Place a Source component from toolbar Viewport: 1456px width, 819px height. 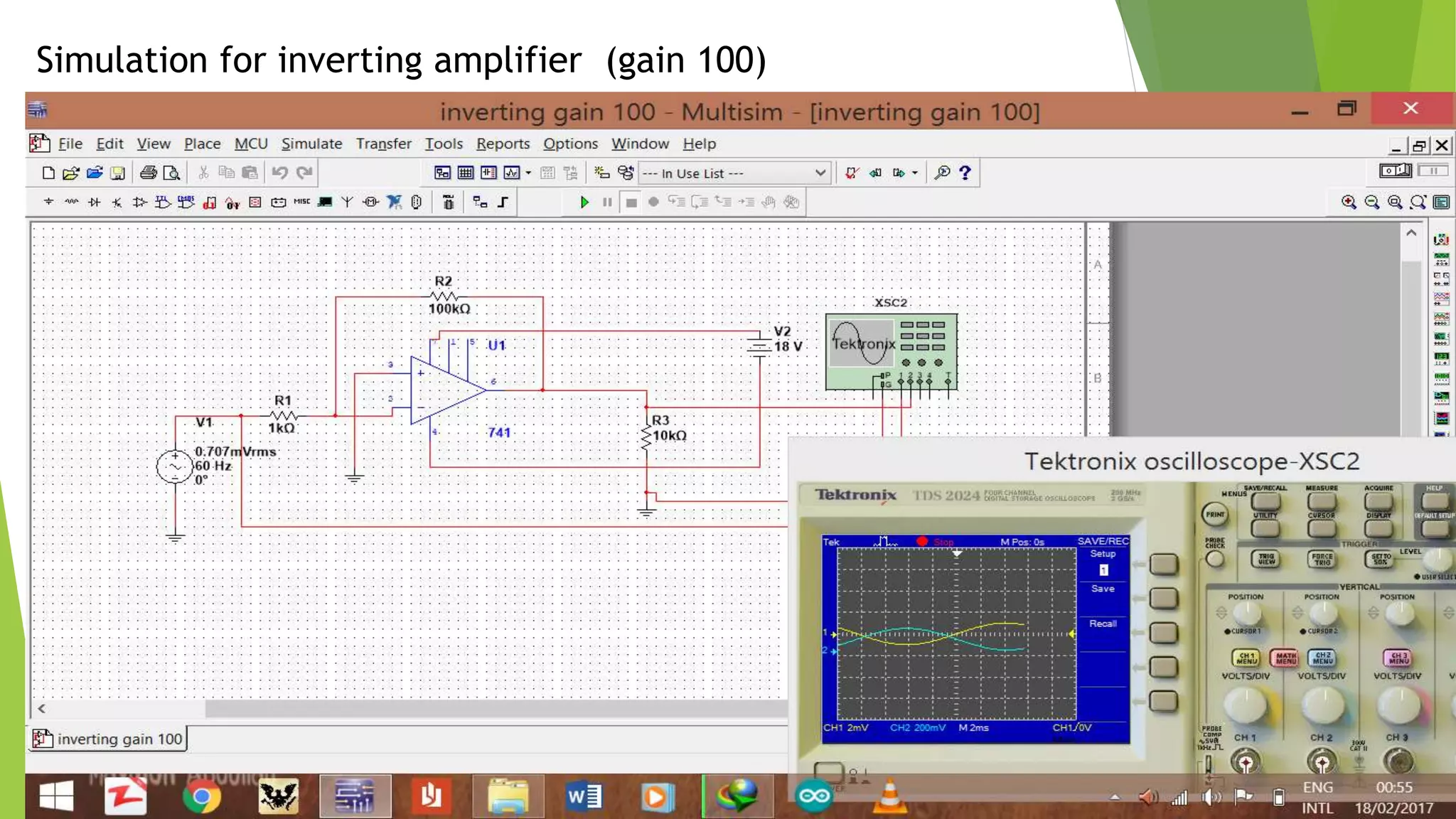pyautogui.click(x=48, y=202)
